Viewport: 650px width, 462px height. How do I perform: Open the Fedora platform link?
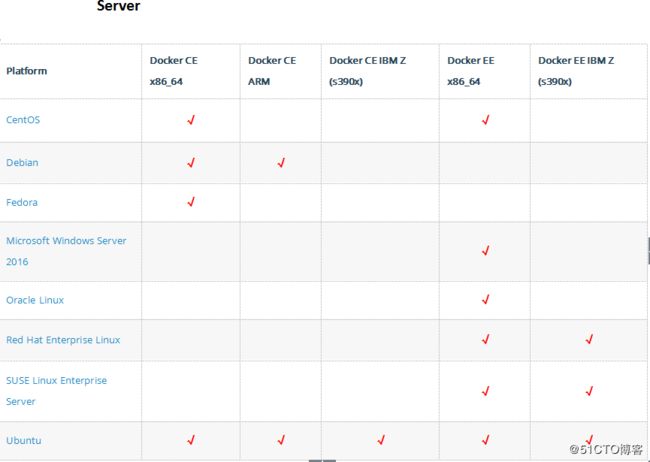point(22,202)
